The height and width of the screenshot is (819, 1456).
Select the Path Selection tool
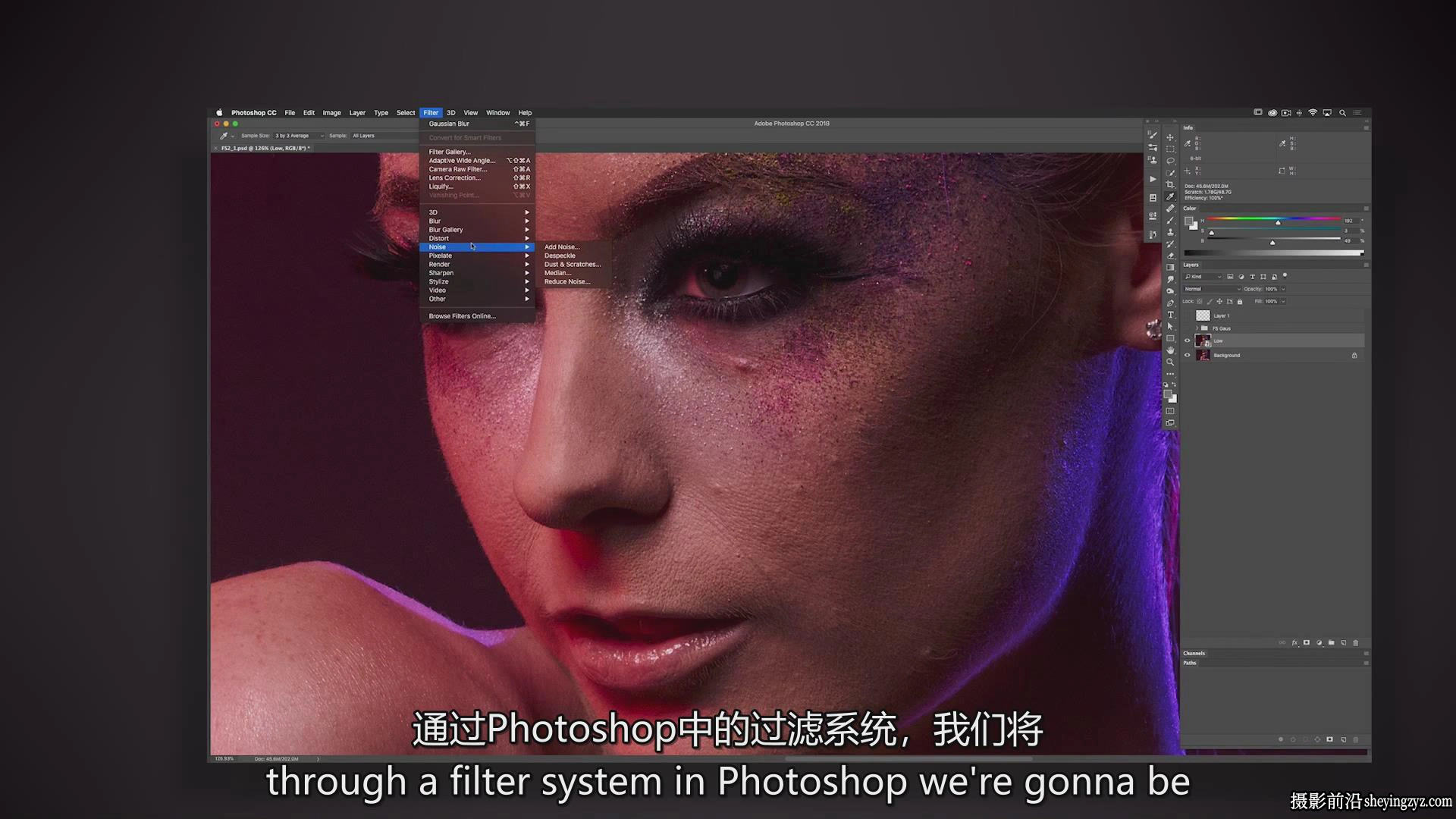(x=1170, y=326)
